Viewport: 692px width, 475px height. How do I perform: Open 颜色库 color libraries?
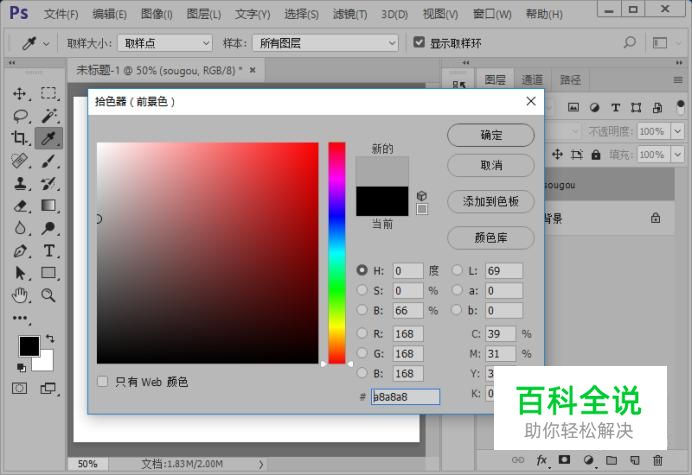click(x=491, y=238)
